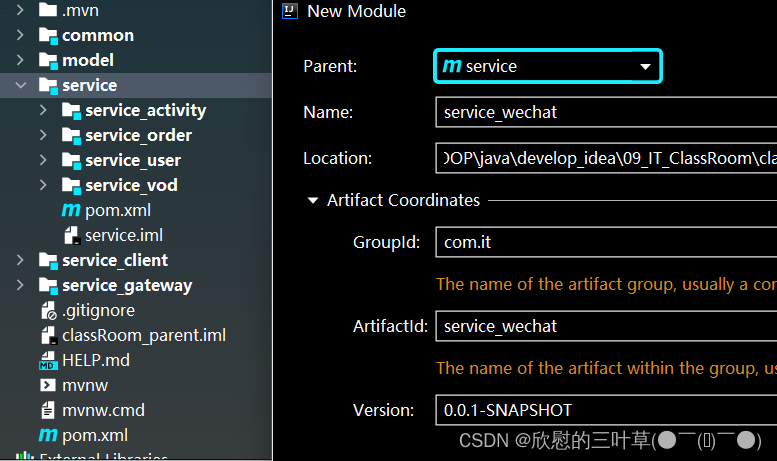The width and height of the screenshot is (777, 461).
Task: Select the common module
Action: (x=136, y=35)
